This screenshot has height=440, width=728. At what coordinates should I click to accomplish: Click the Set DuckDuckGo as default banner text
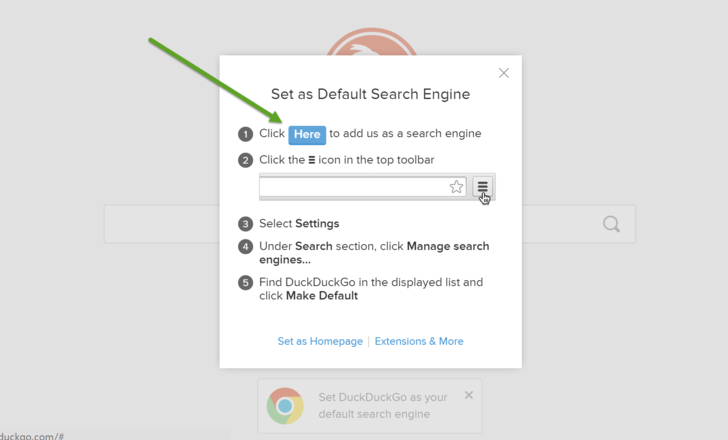(x=381, y=405)
